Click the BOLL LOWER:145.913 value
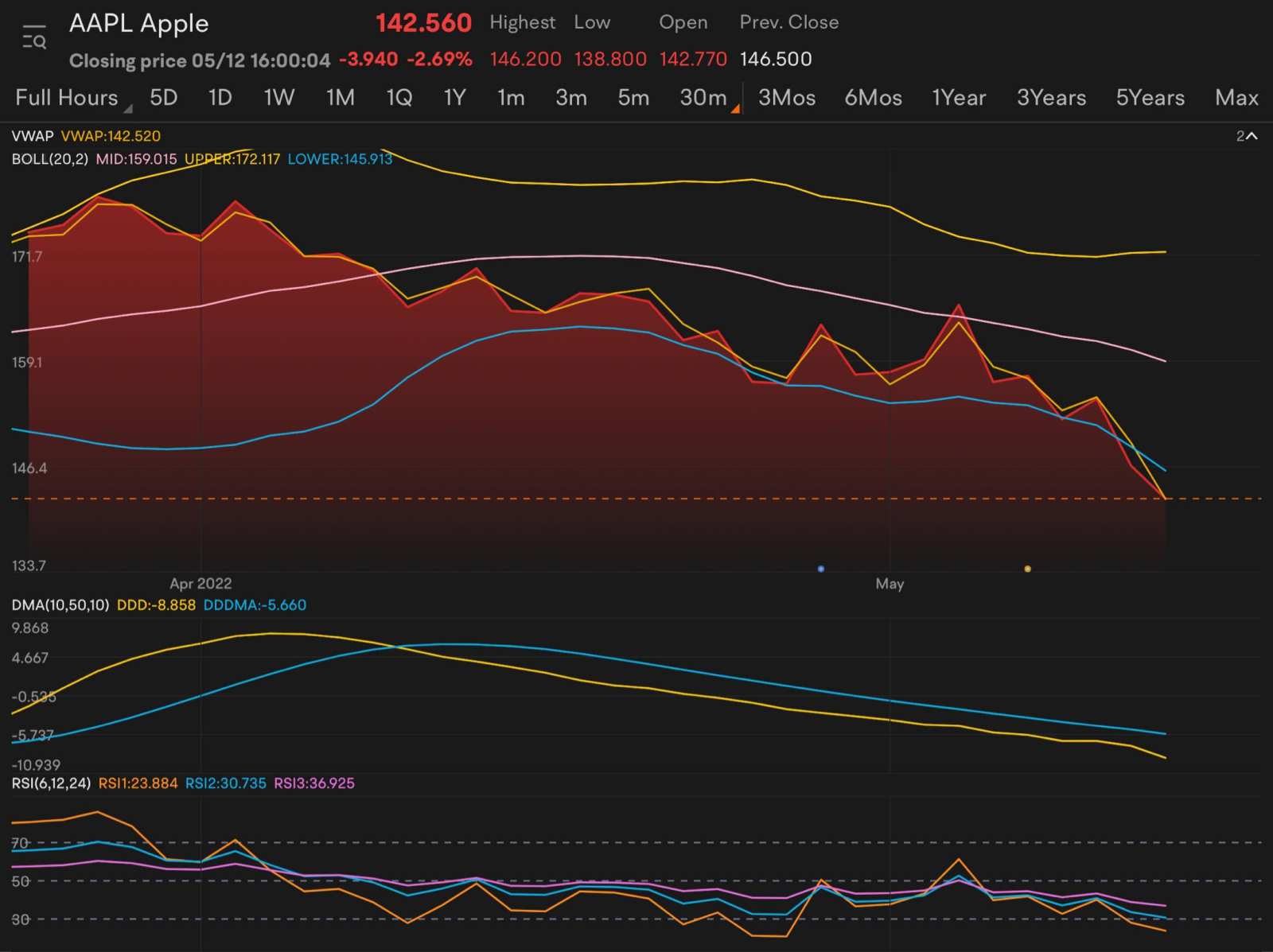Viewport: 1273px width, 952px height. tap(340, 159)
